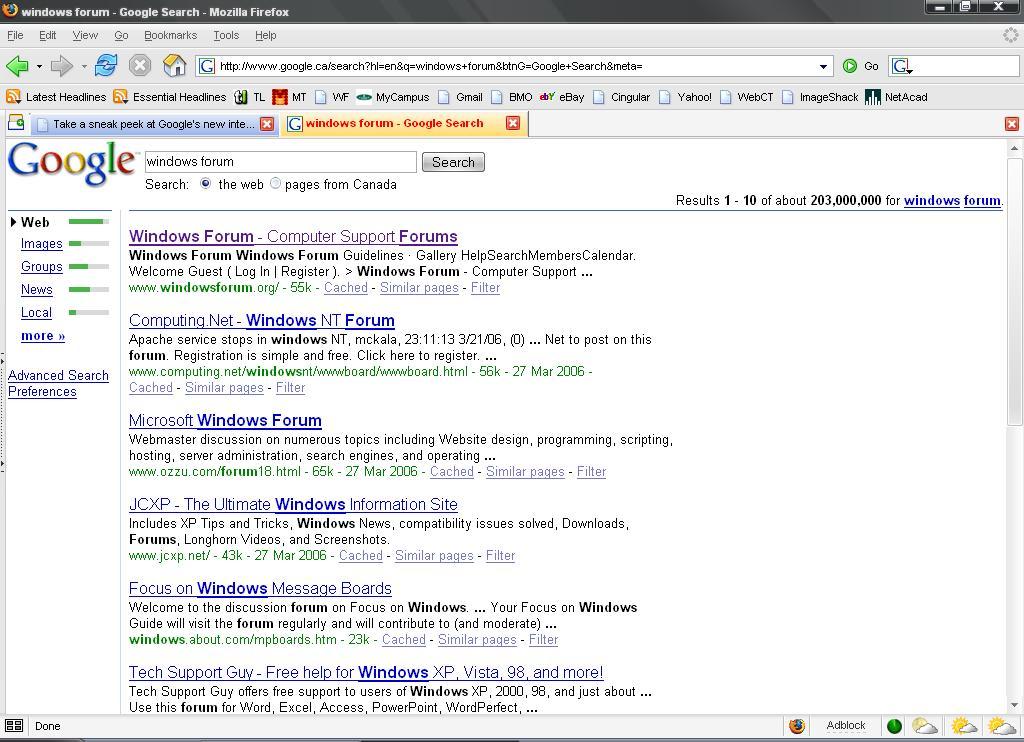Switch to Local search
The image size is (1024, 742).
coord(37,312)
